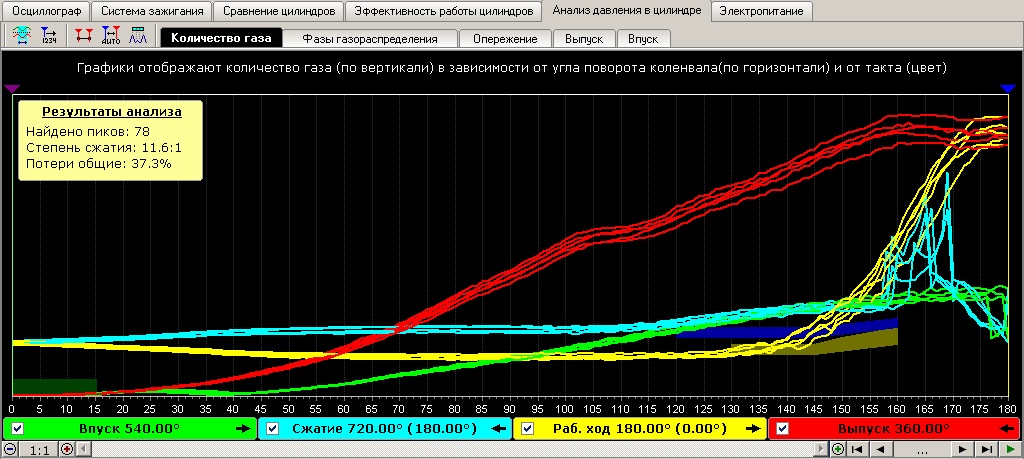Click the purple triangle marker above the graph
The height and width of the screenshot is (459, 1024).
(x=12, y=87)
